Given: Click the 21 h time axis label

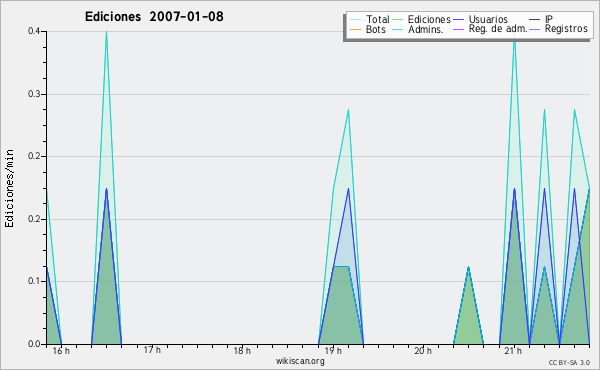Looking at the screenshot, I should pos(513,350).
